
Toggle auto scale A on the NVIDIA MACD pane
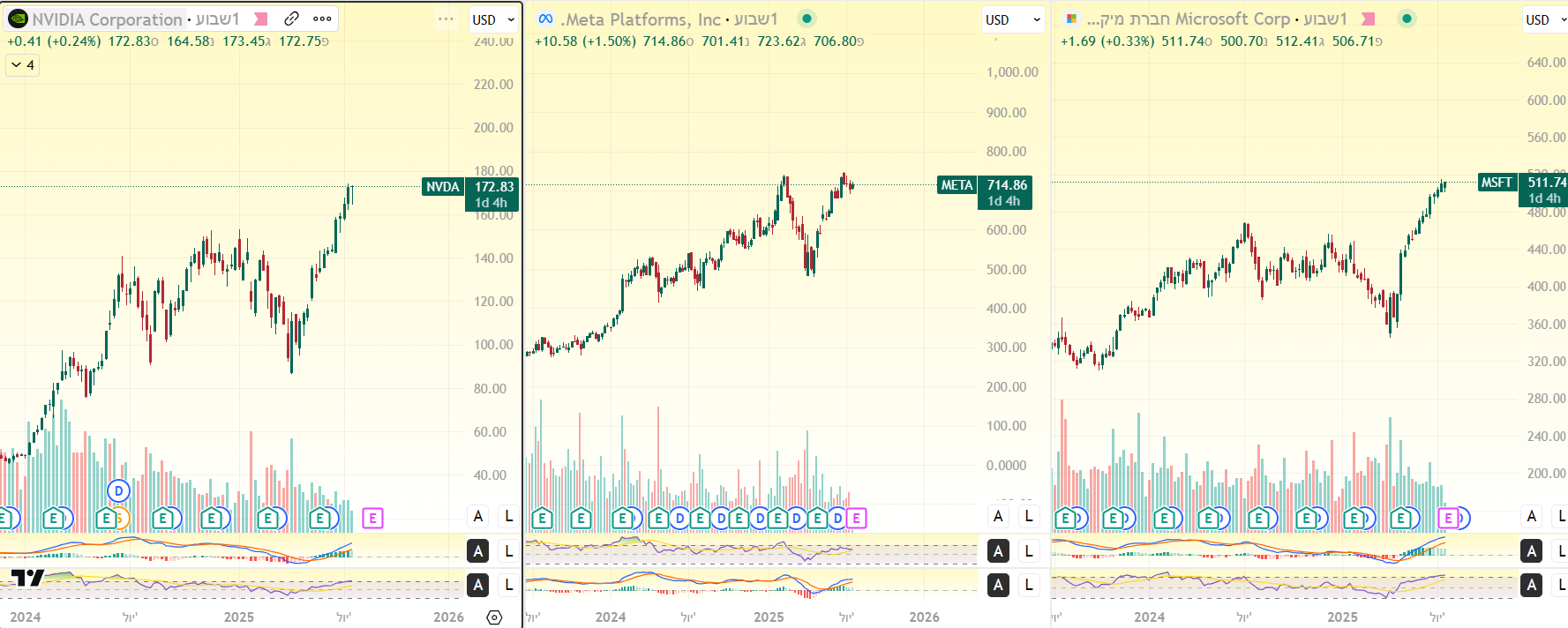coord(478,551)
